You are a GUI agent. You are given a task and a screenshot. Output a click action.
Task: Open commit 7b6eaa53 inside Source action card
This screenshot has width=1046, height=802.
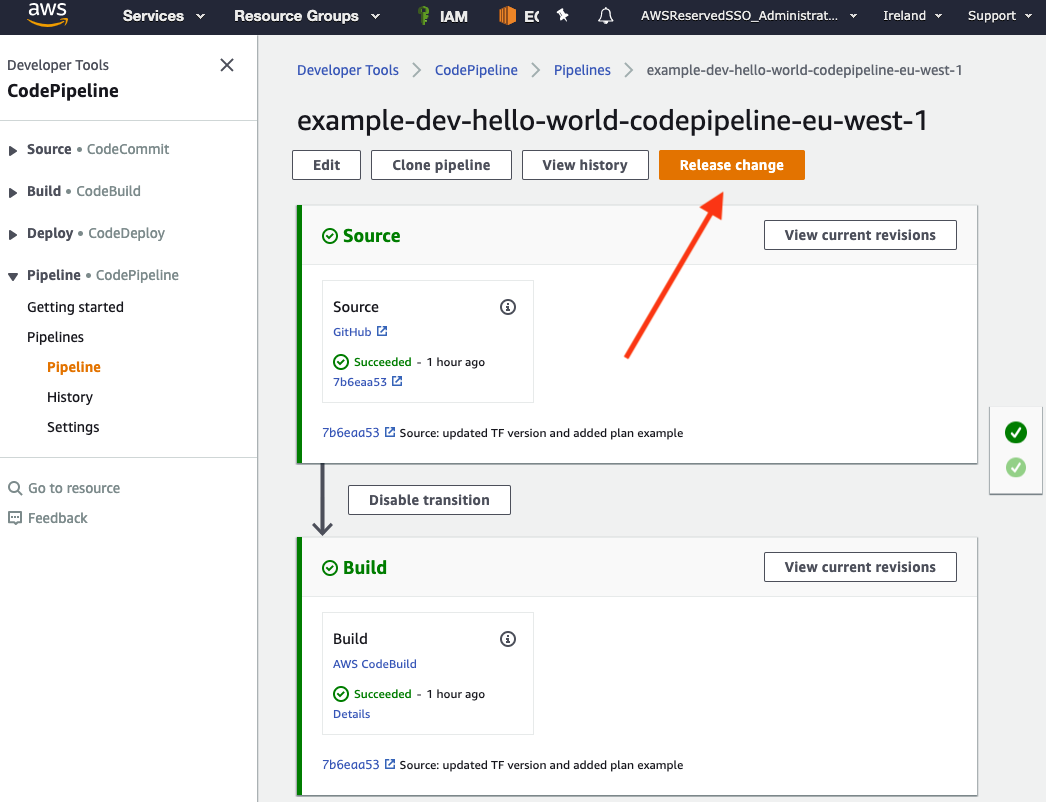coord(360,382)
